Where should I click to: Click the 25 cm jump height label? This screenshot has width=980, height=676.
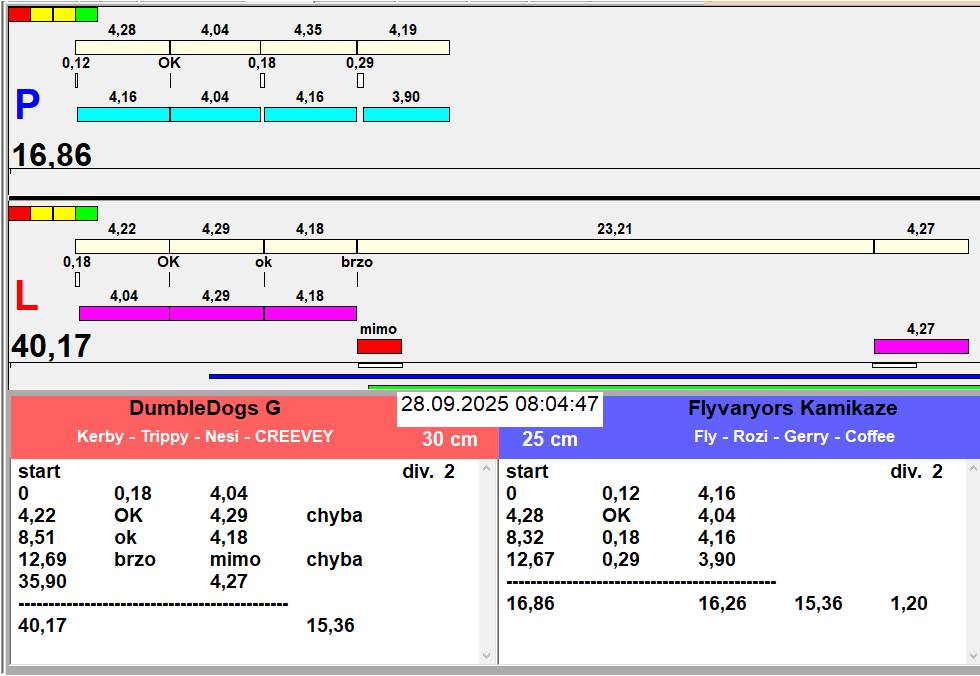(550, 439)
